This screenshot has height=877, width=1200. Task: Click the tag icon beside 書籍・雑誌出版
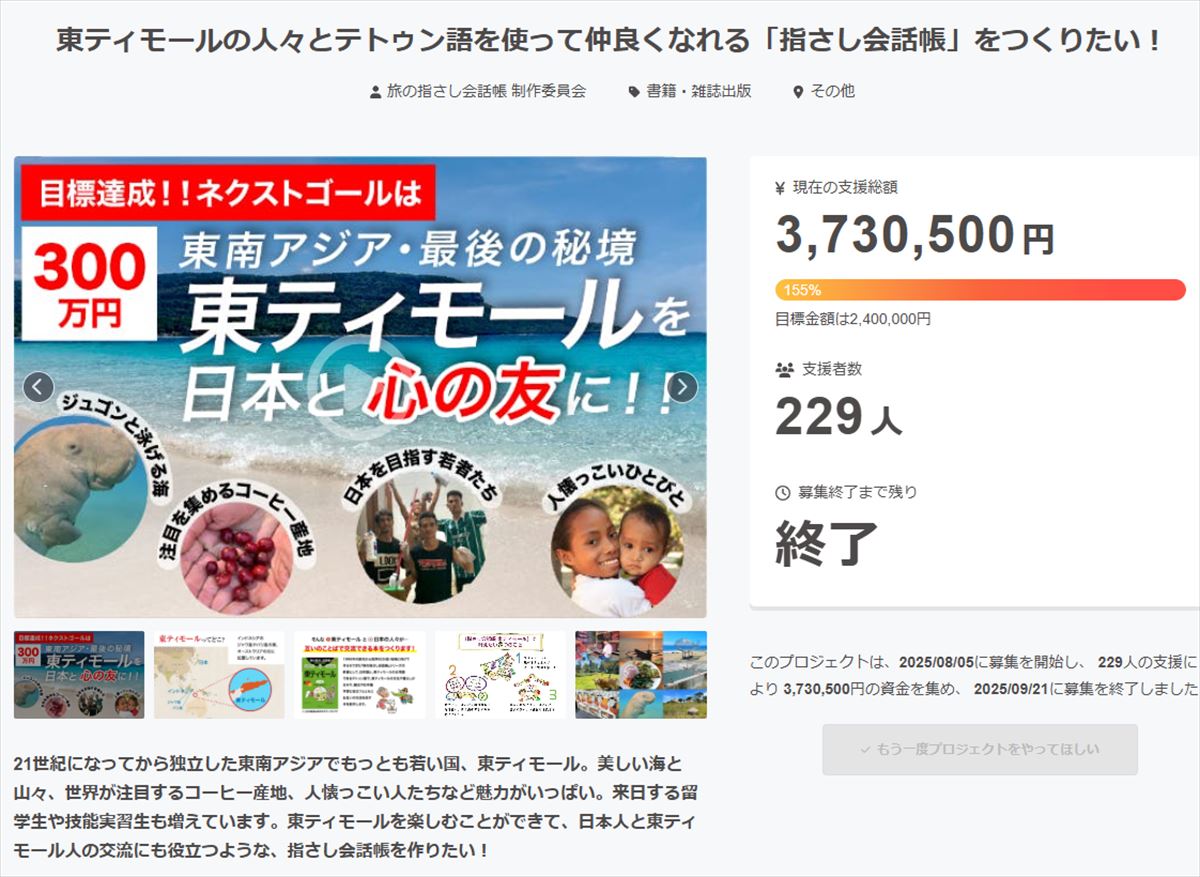tap(634, 92)
